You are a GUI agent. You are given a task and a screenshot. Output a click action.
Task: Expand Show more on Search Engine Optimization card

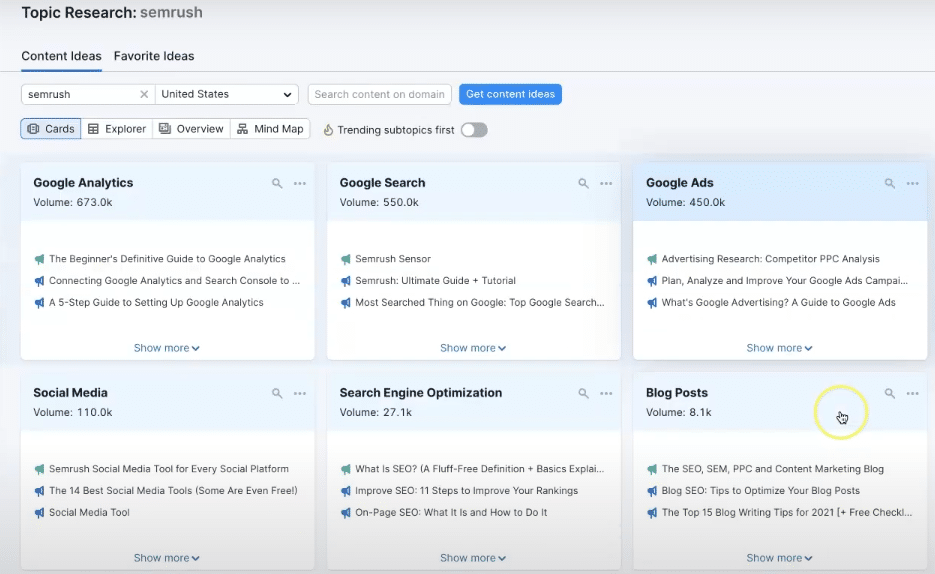pos(473,558)
